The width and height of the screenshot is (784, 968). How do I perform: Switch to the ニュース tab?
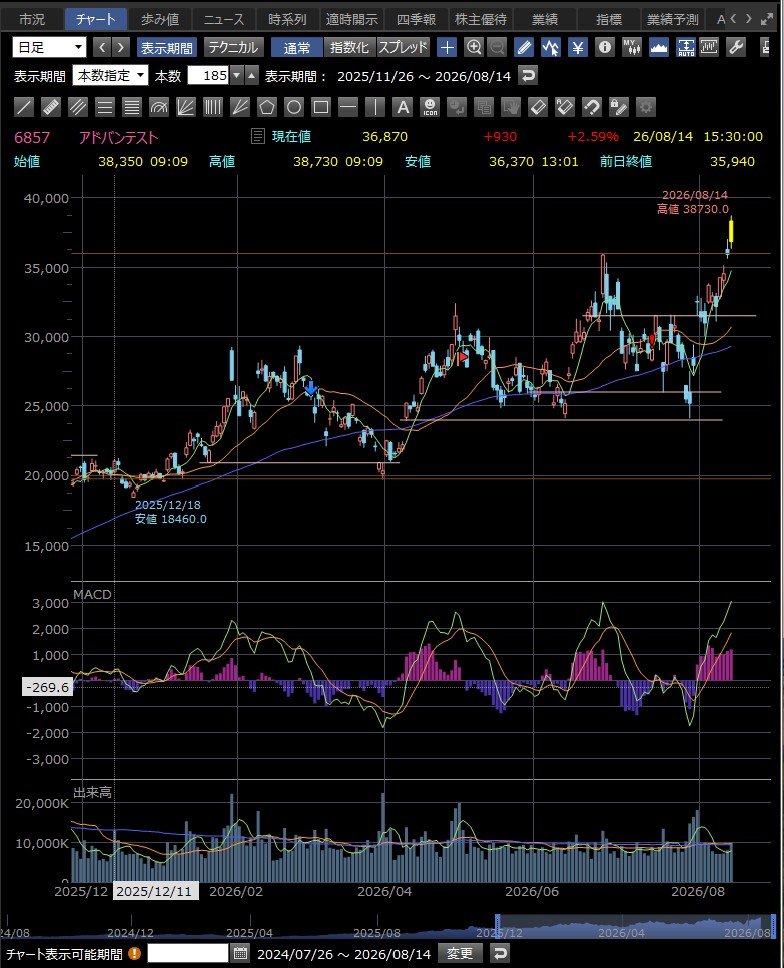(224, 19)
